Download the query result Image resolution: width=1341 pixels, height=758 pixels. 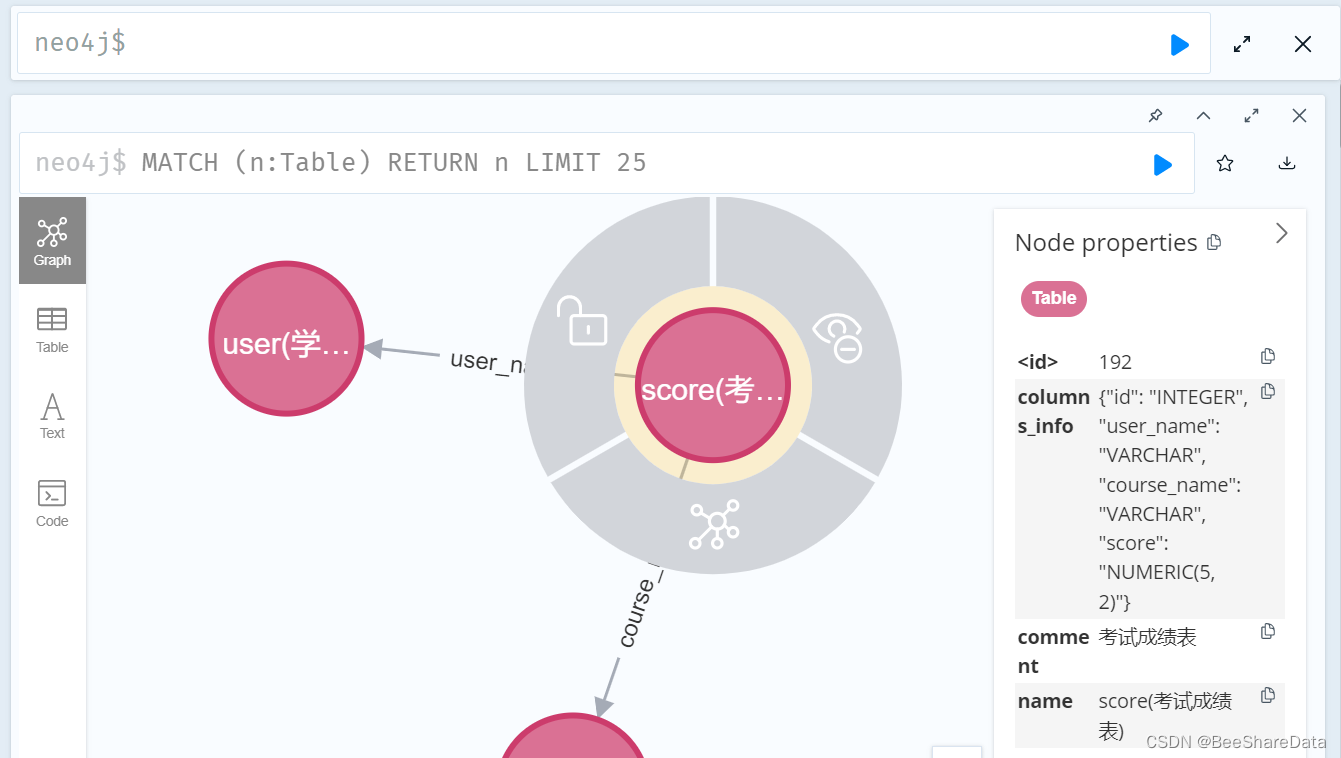1287,164
